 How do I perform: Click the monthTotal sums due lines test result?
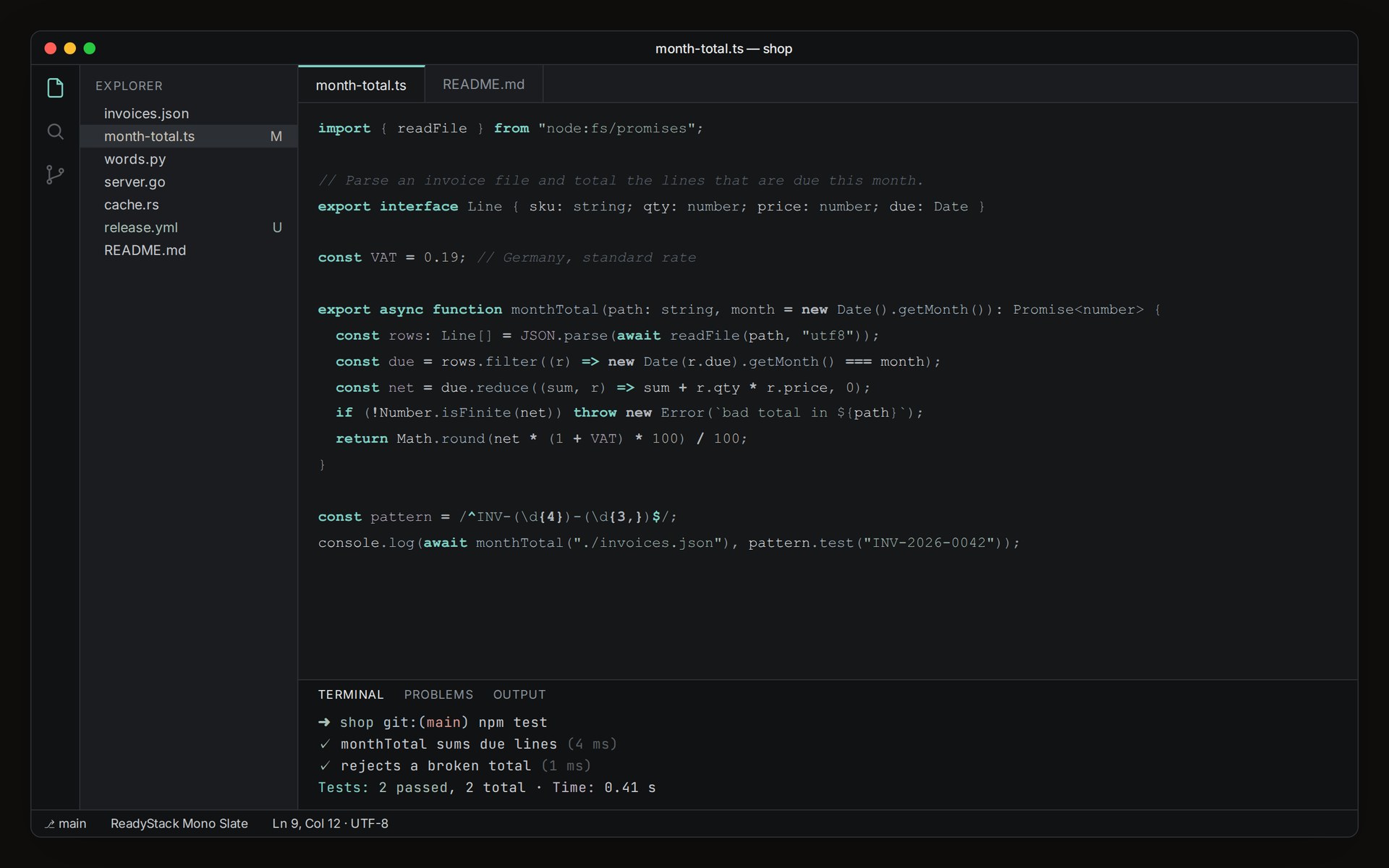pyautogui.click(x=467, y=744)
